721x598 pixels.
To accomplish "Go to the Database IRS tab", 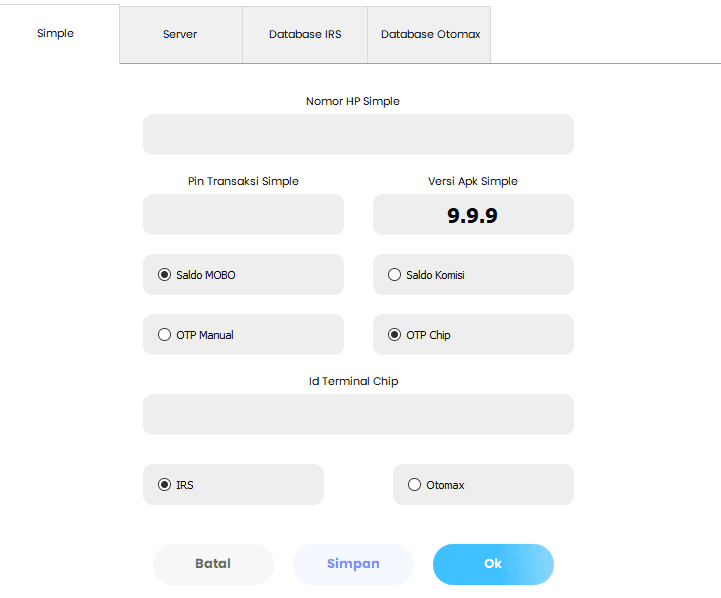I will coord(305,34).
